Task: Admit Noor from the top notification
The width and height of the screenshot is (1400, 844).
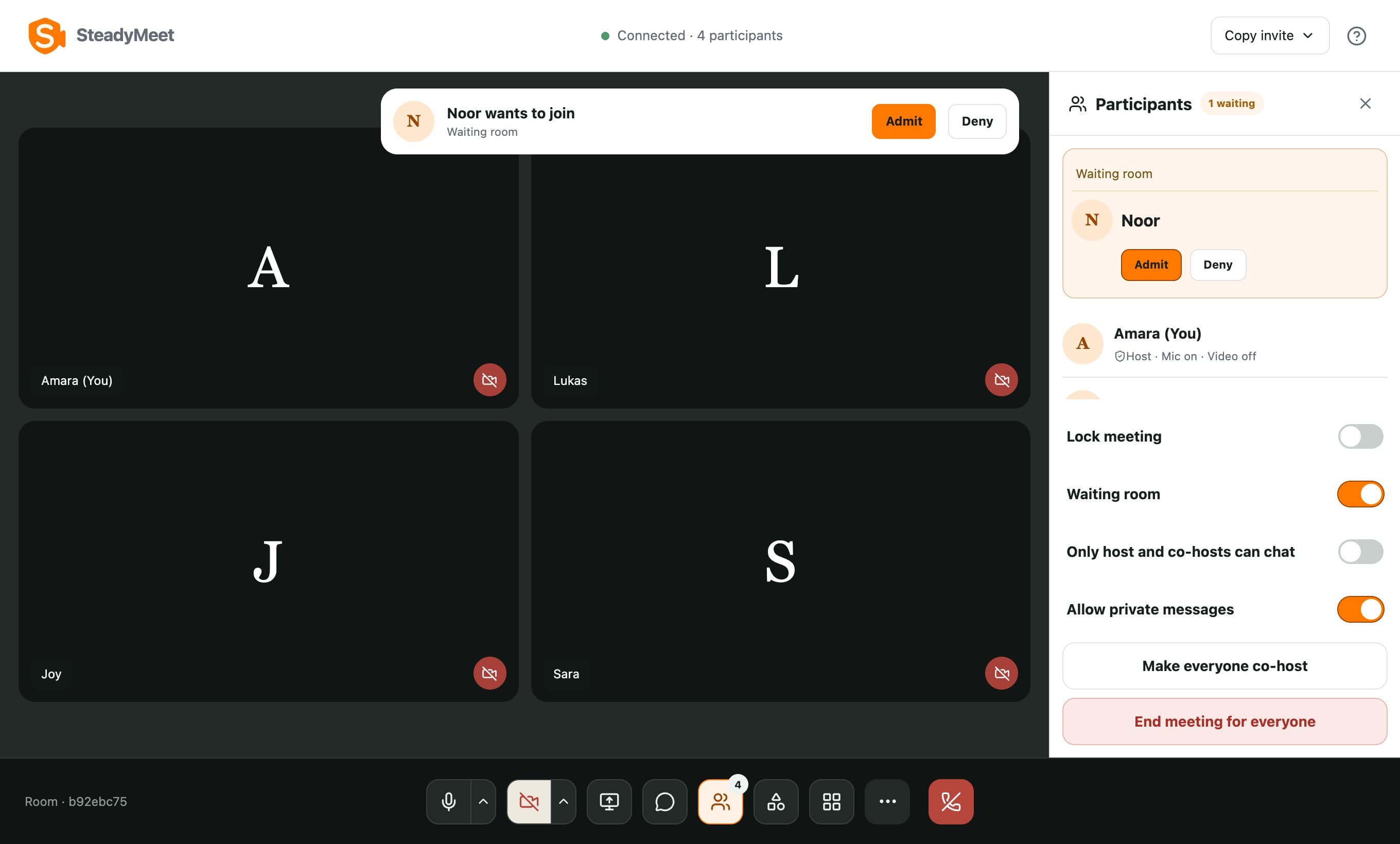Action: pos(903,121)
